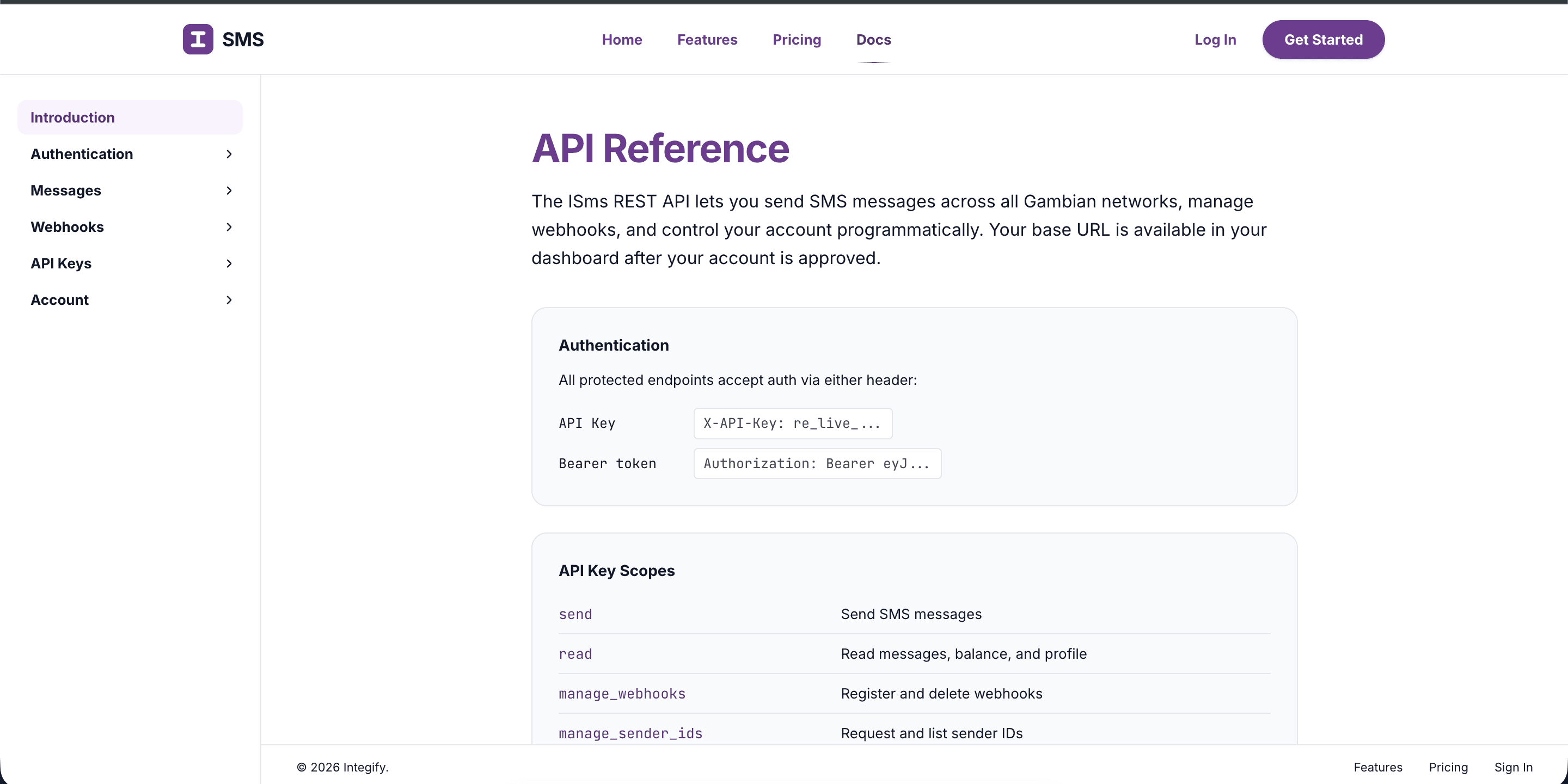Click the footer Sign In link

(1513, 767)
